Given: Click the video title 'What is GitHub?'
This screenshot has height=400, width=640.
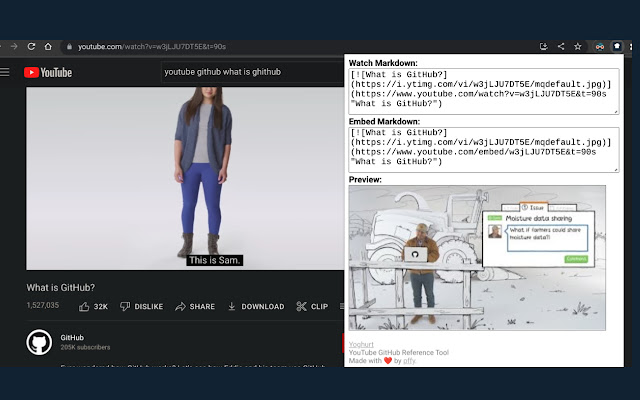Looking at the screenshot, I should point(61,288).
